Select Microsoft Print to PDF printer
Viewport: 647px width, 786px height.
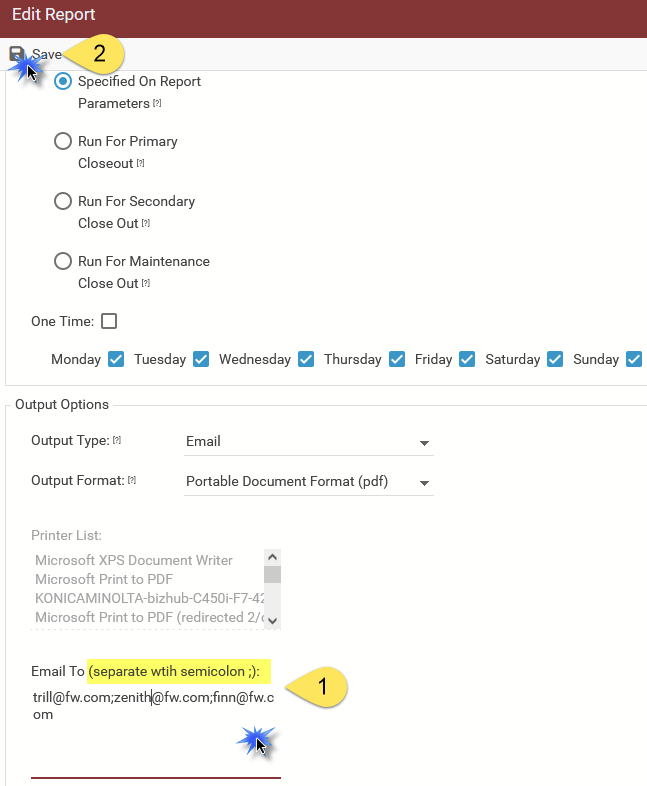[104, 579]
